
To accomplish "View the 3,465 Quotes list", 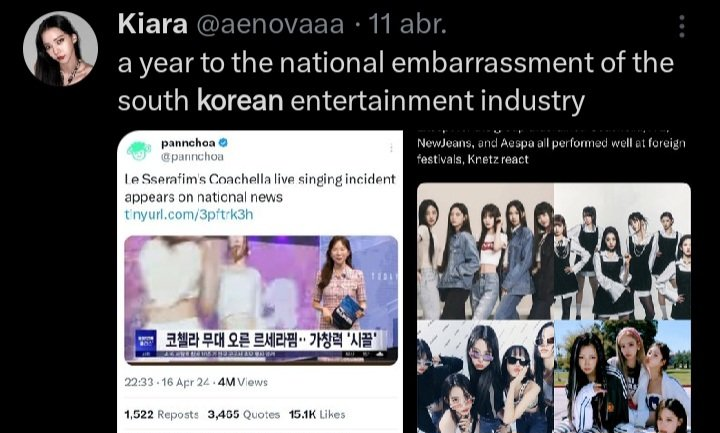I will click(x=243, y=414).
